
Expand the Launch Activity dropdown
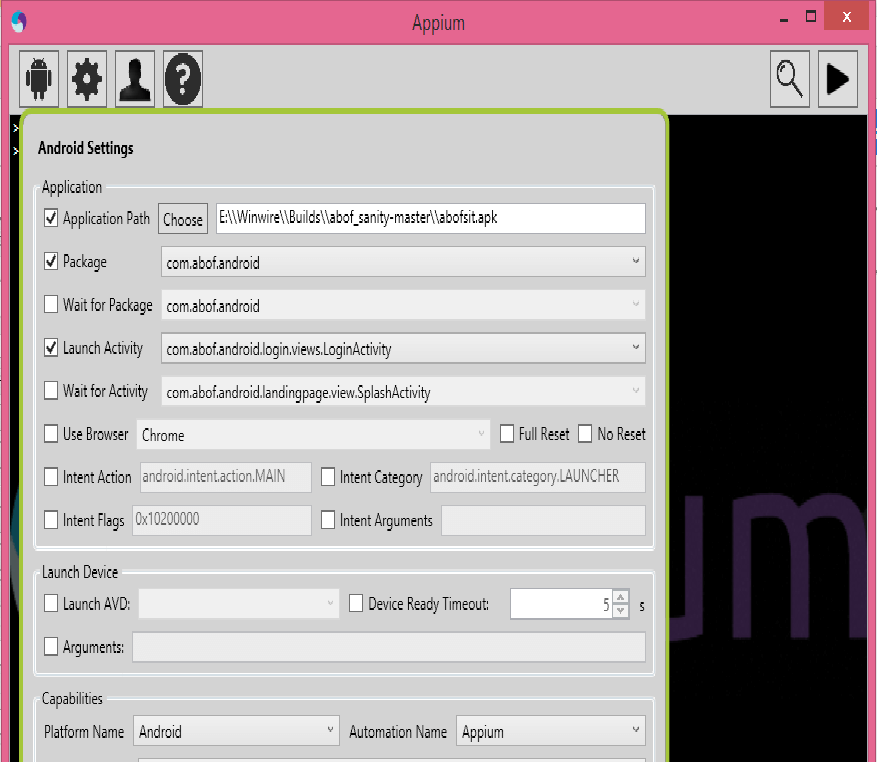(x=403, y=348)
